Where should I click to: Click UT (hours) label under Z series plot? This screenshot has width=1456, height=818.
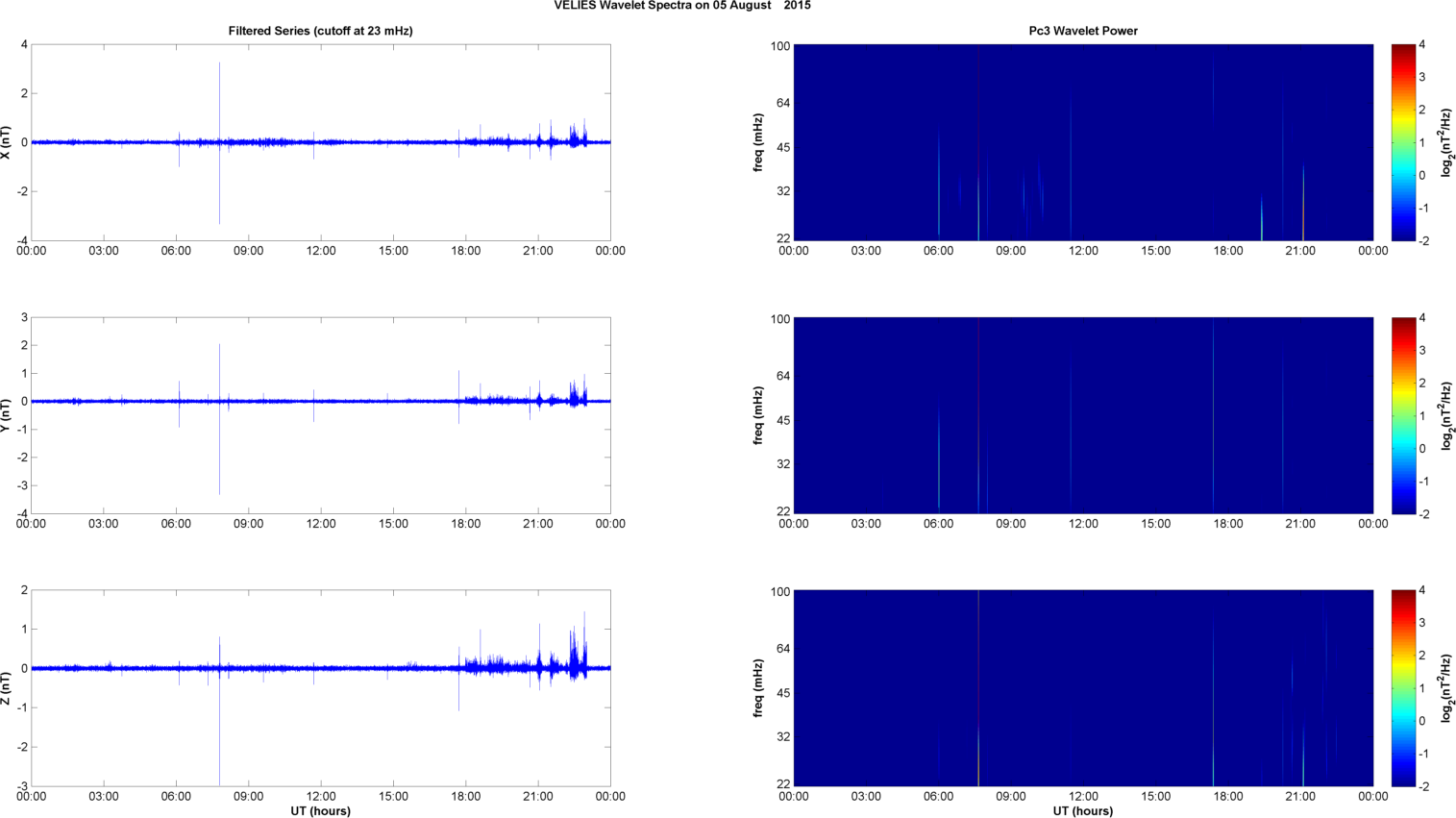pos(320,811)
